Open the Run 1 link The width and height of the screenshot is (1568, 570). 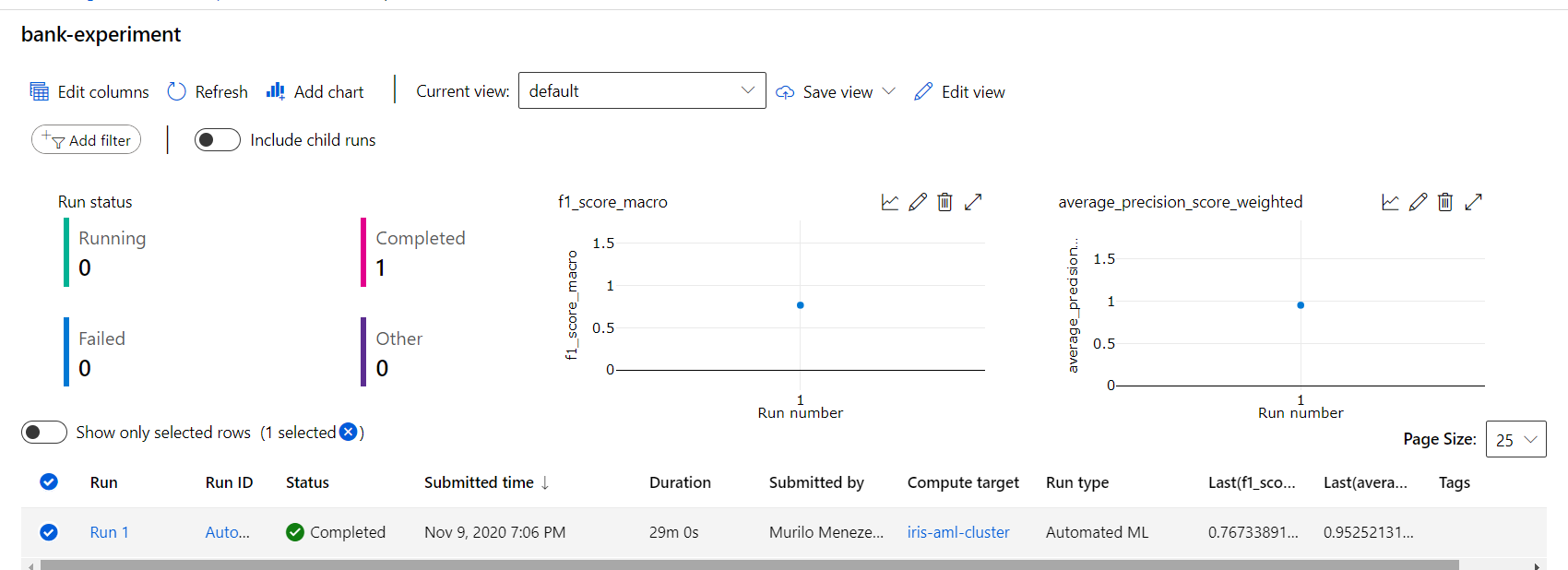pyautogui.click(x=109, y=532)
